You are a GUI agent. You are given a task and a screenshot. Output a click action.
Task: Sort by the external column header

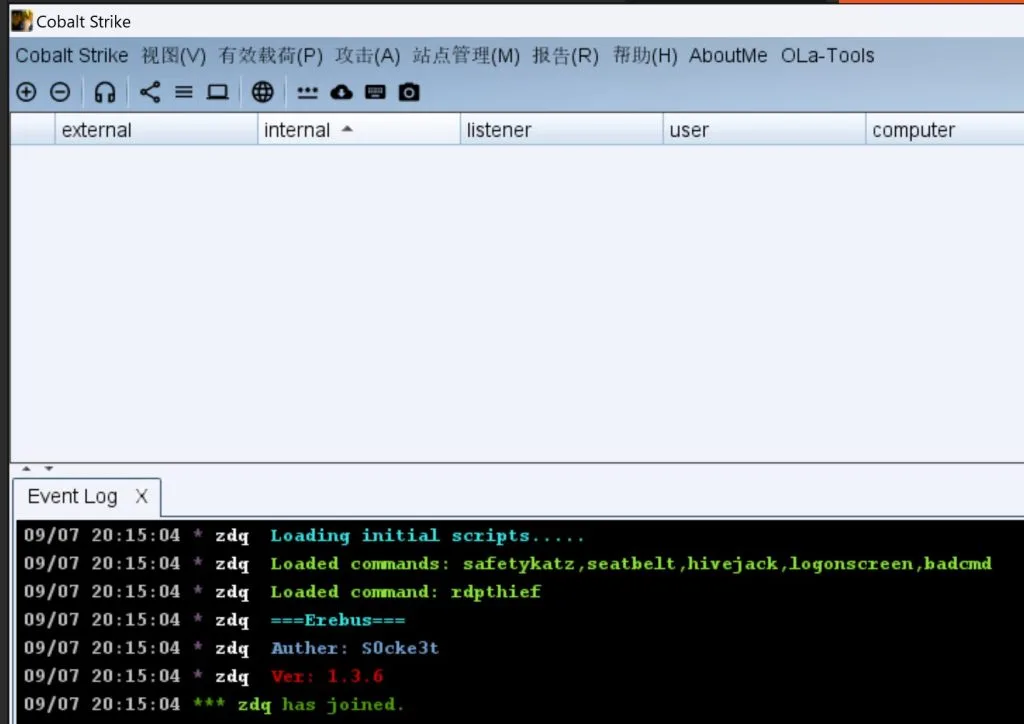click(x=156, y=130)
